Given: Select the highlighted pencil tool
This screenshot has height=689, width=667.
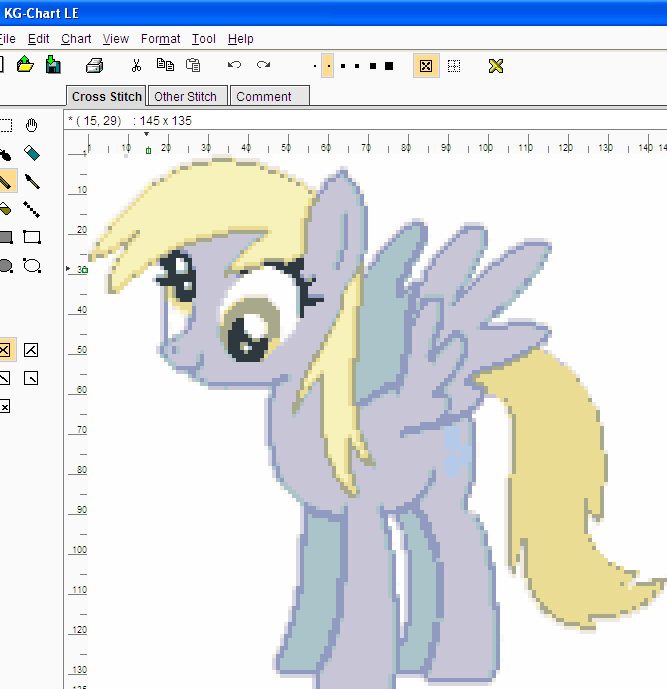Looking at the screenshot, I should tap(7, 181).
